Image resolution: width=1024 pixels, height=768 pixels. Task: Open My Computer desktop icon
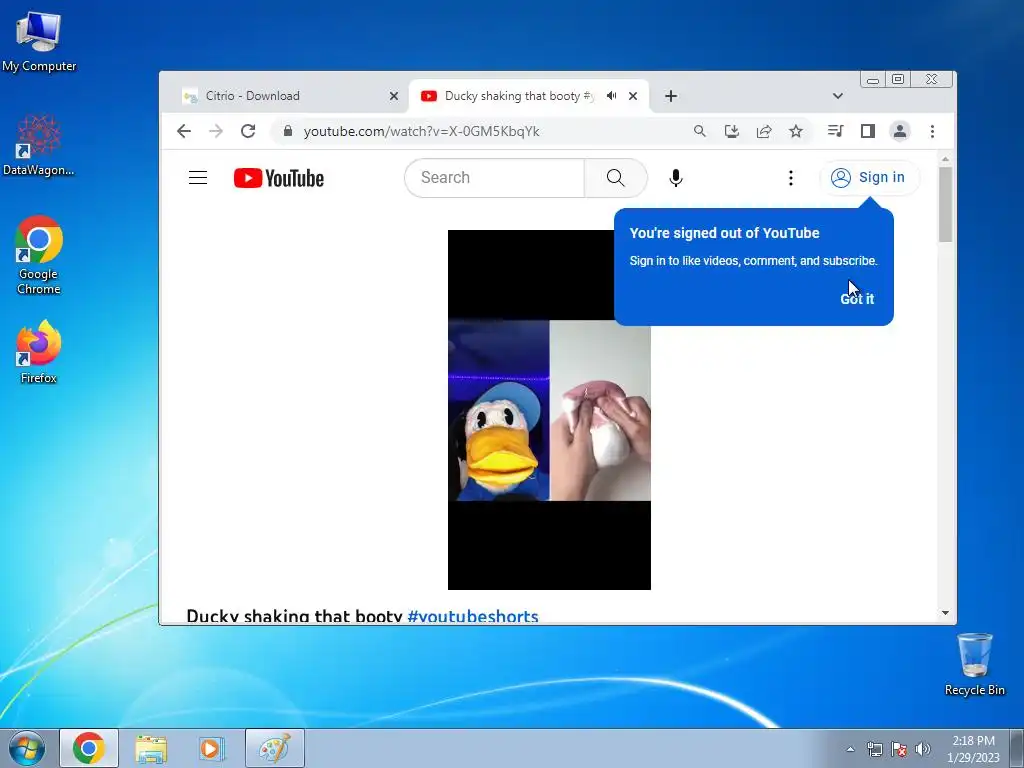point(39,42)
